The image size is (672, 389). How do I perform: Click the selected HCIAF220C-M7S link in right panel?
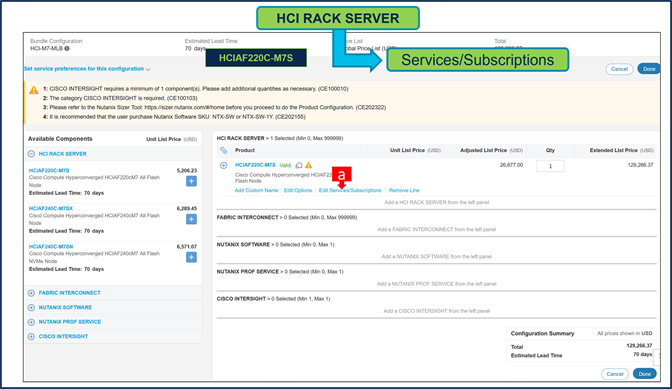point(255,165)
